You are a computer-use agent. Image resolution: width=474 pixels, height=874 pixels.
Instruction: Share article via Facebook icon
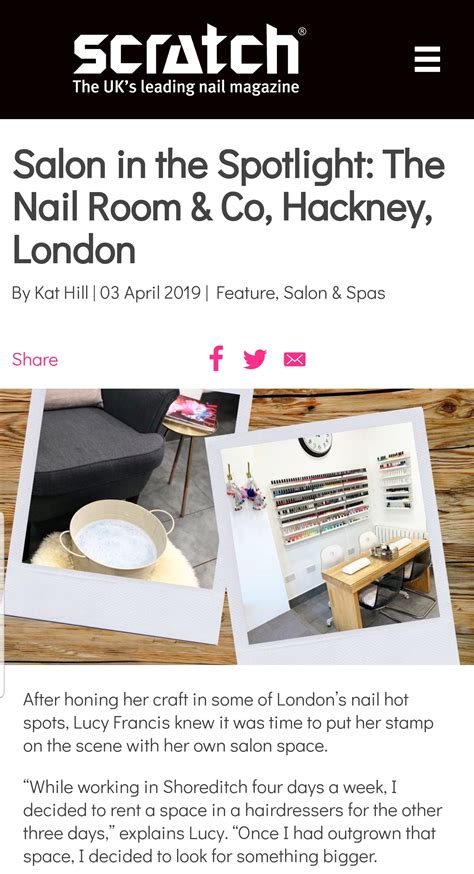216,358
